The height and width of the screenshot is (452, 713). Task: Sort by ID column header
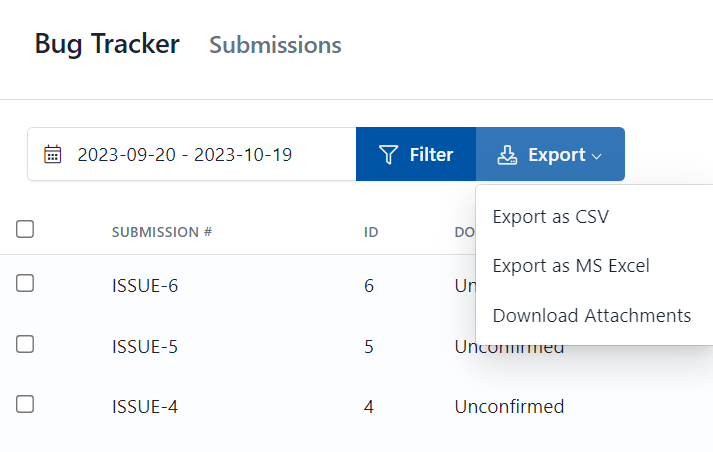[370, 232]
